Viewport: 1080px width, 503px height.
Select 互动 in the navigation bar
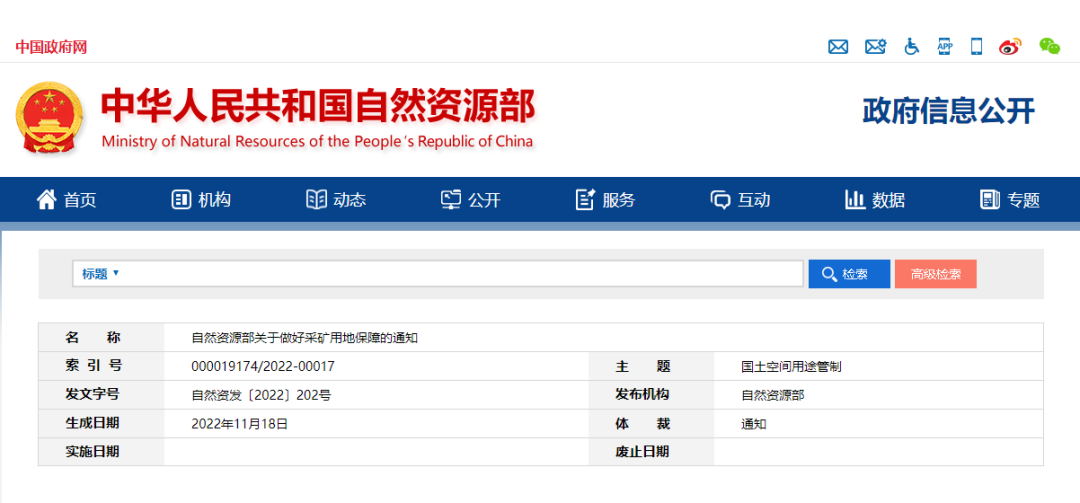(x=740, y=200)
